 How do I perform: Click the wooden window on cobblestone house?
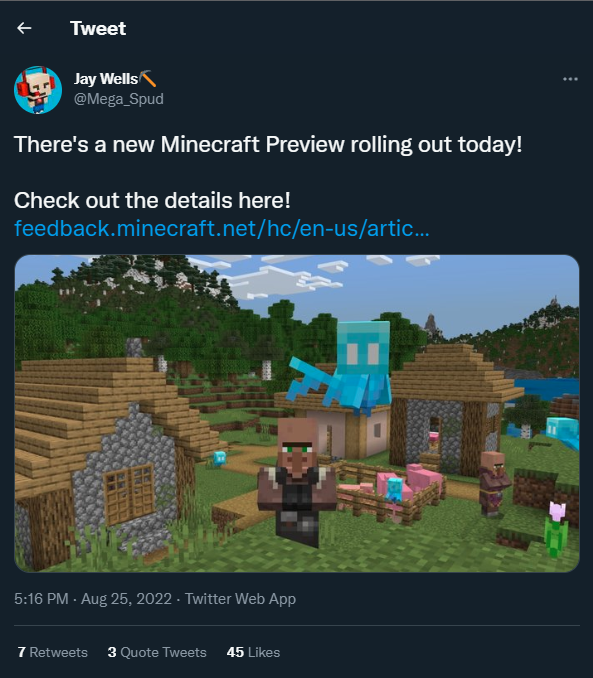pyautogui.click(x=129, y=494)
